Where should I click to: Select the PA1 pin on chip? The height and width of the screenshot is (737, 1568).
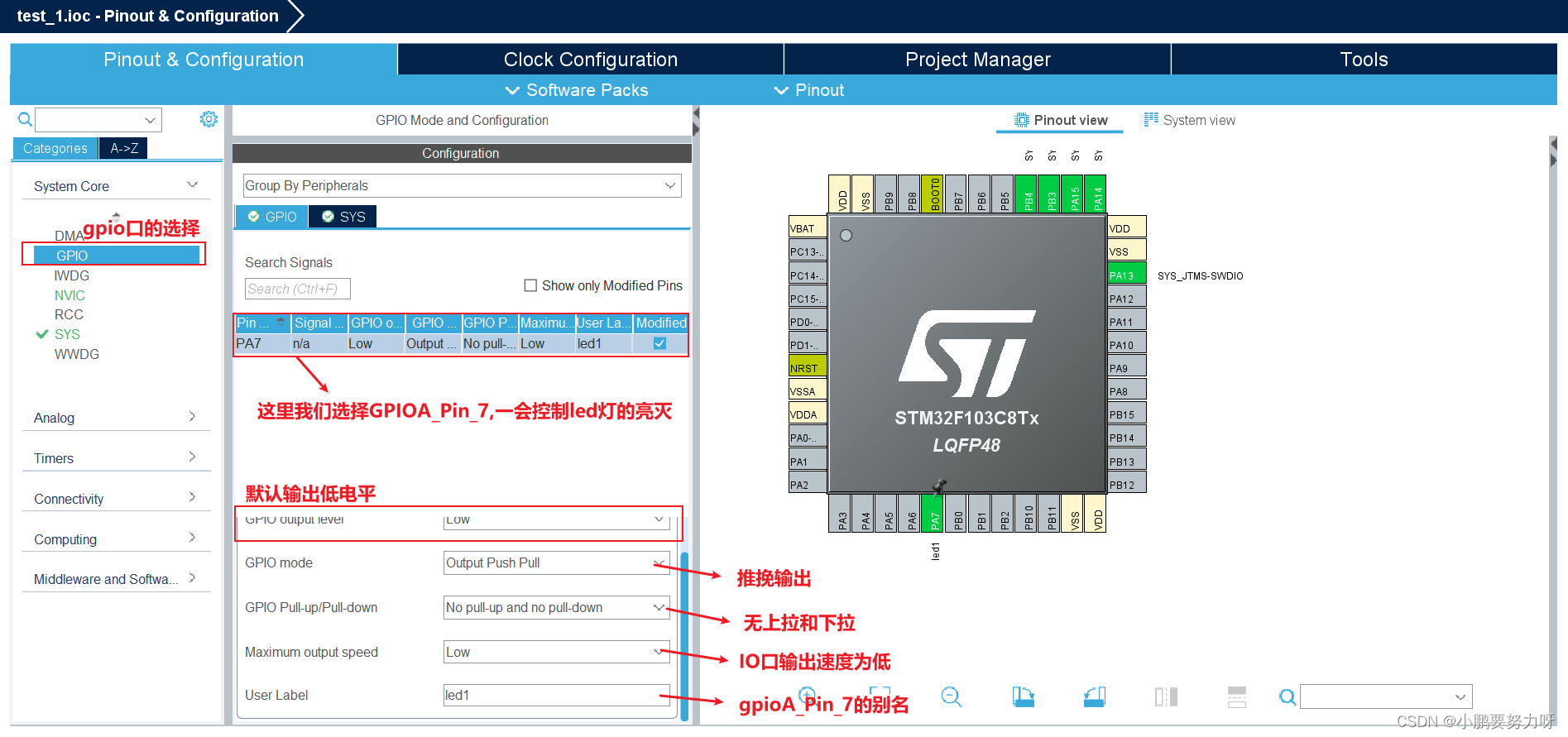pos(808,460)
